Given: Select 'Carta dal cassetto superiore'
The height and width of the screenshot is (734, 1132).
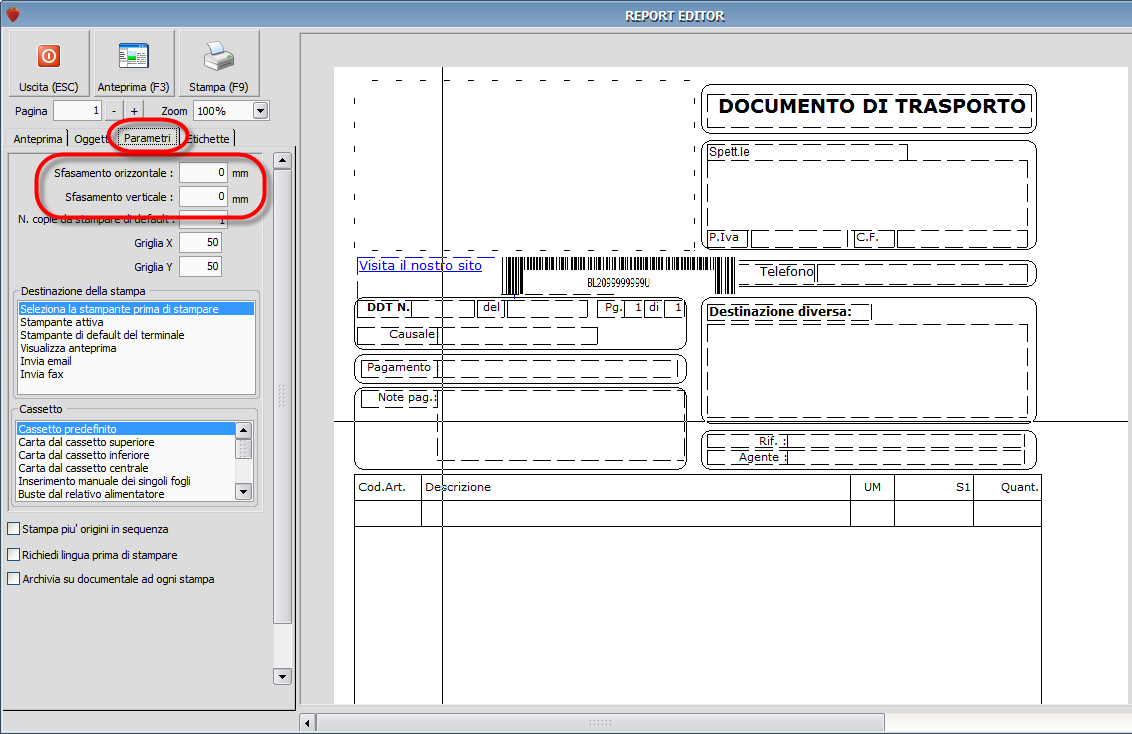Looking at the screenshot, I should (126, 442).
